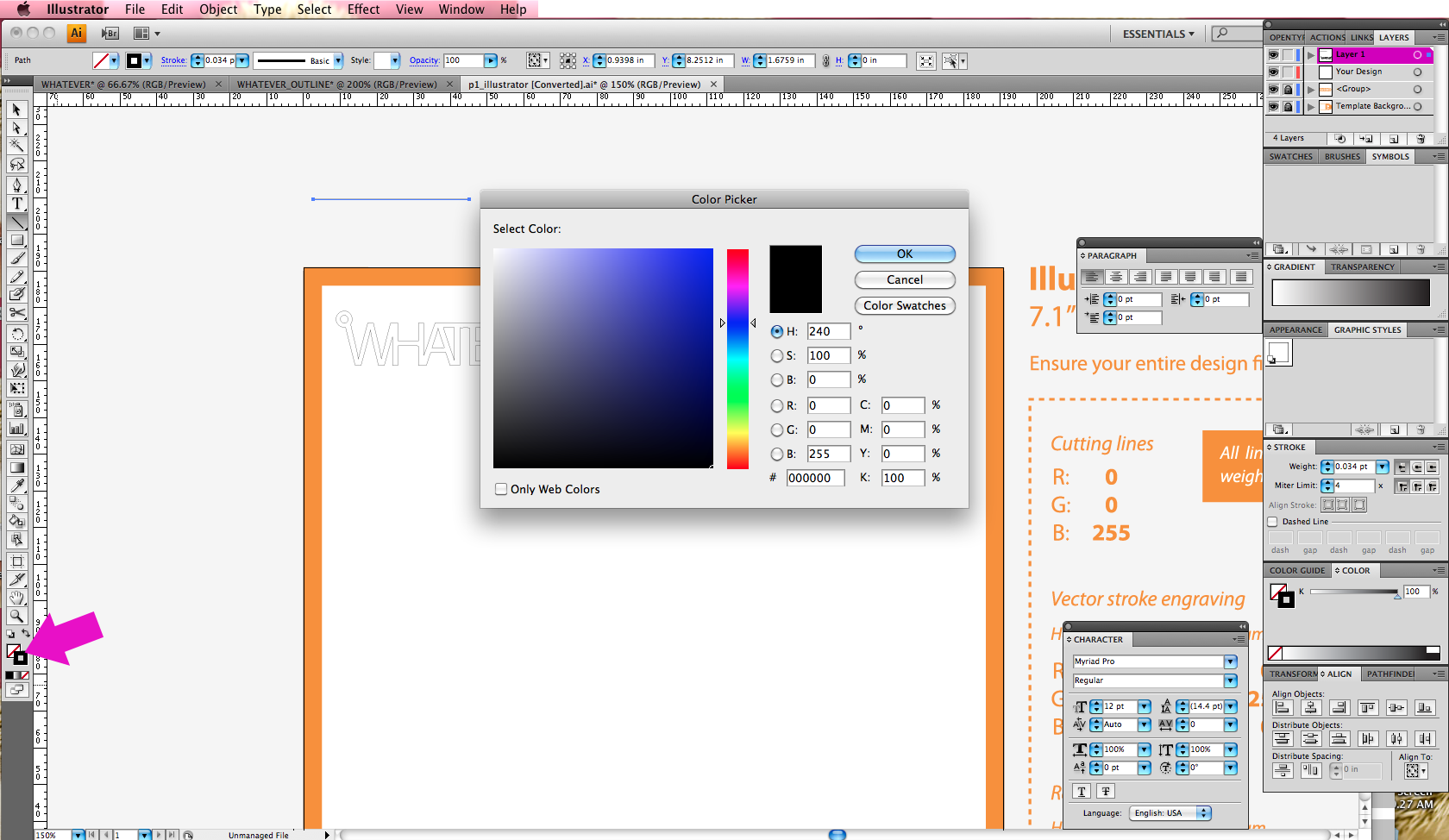Switch to WHATEVER_OUTLINE* document tab
Image resolution: width=1449 pixels, height=840 pixels.
click(x=336, y=85)
